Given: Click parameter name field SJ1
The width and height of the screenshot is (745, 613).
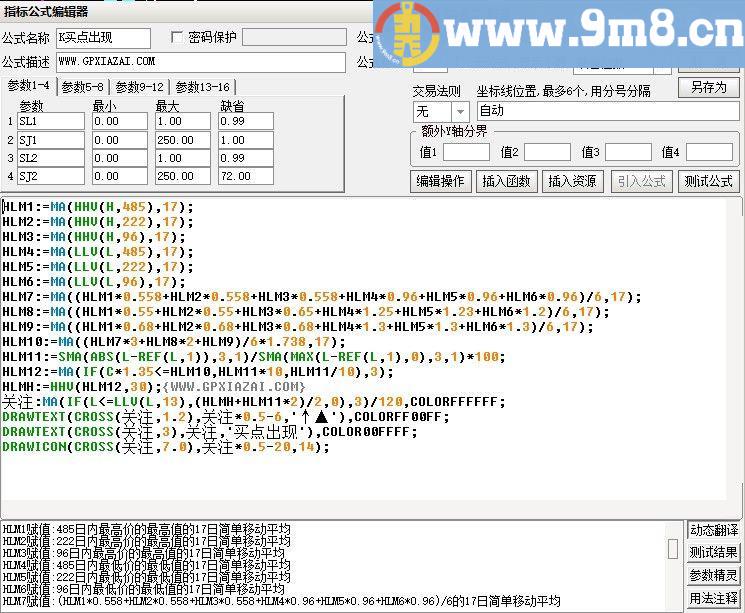Looking at the screenshot, I should coord(51,140).
